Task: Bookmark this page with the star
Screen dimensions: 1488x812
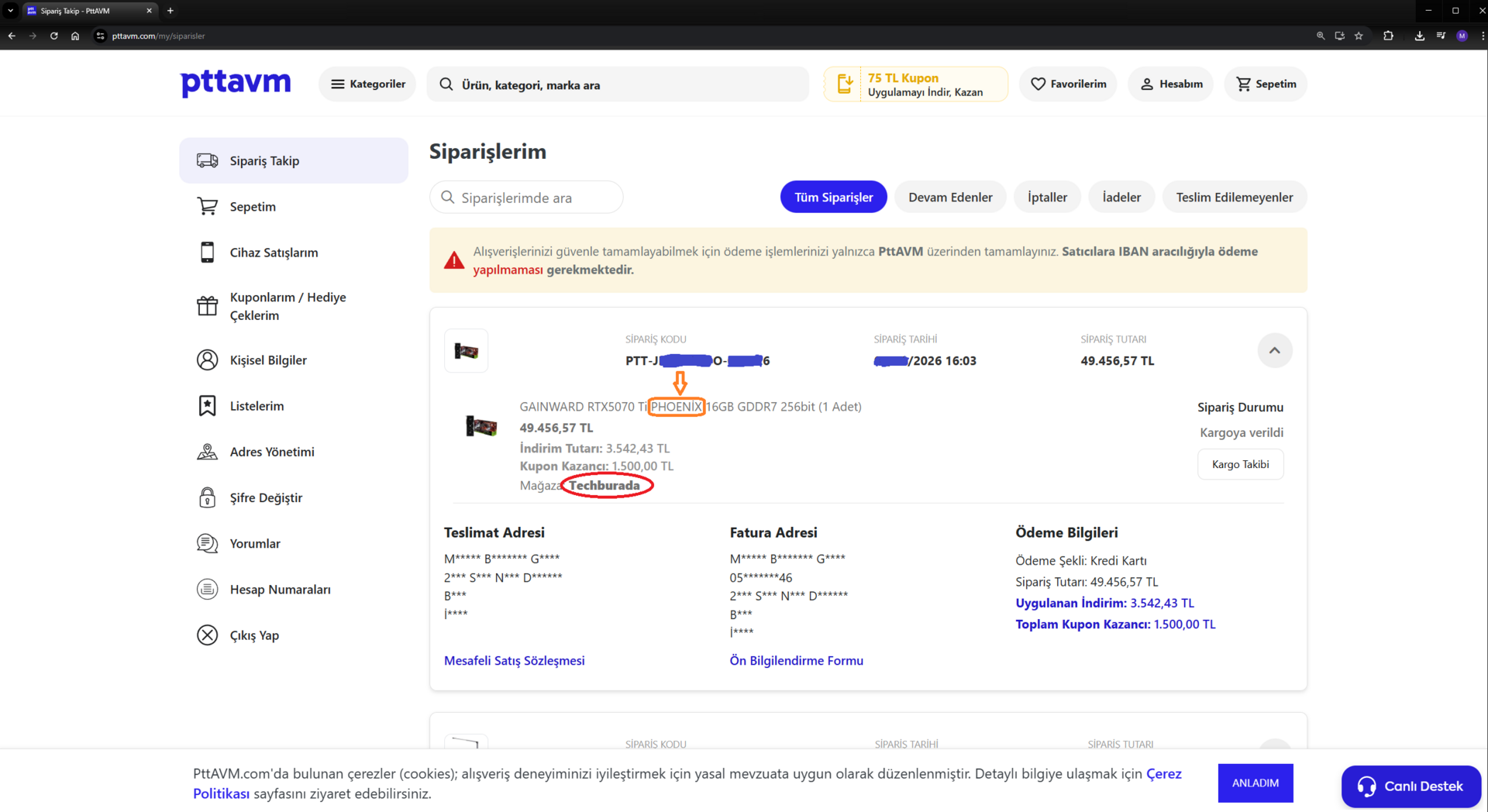Action: (x=1359, y=36)
